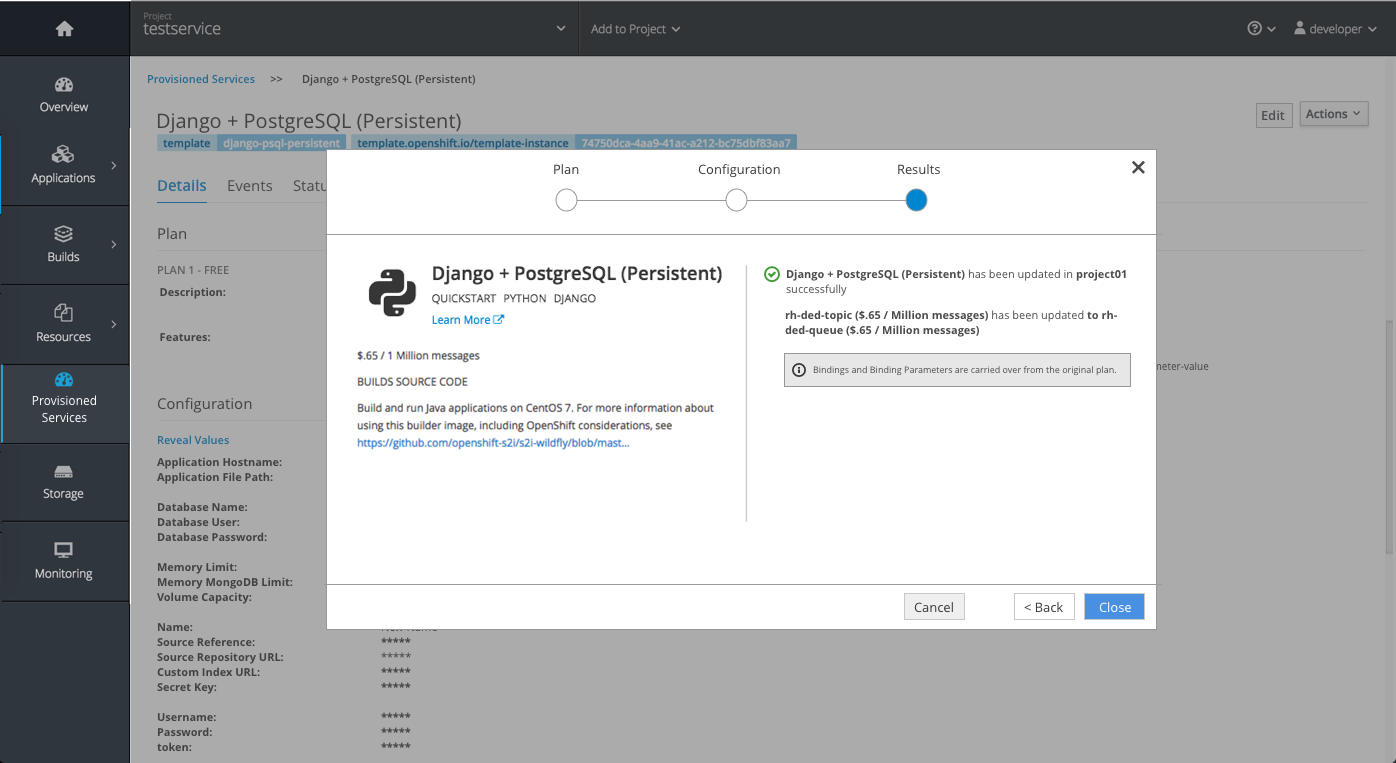1396x763 pixels.
Task: Click the 'Source Repository URL:' label
Action: point(220,657)
